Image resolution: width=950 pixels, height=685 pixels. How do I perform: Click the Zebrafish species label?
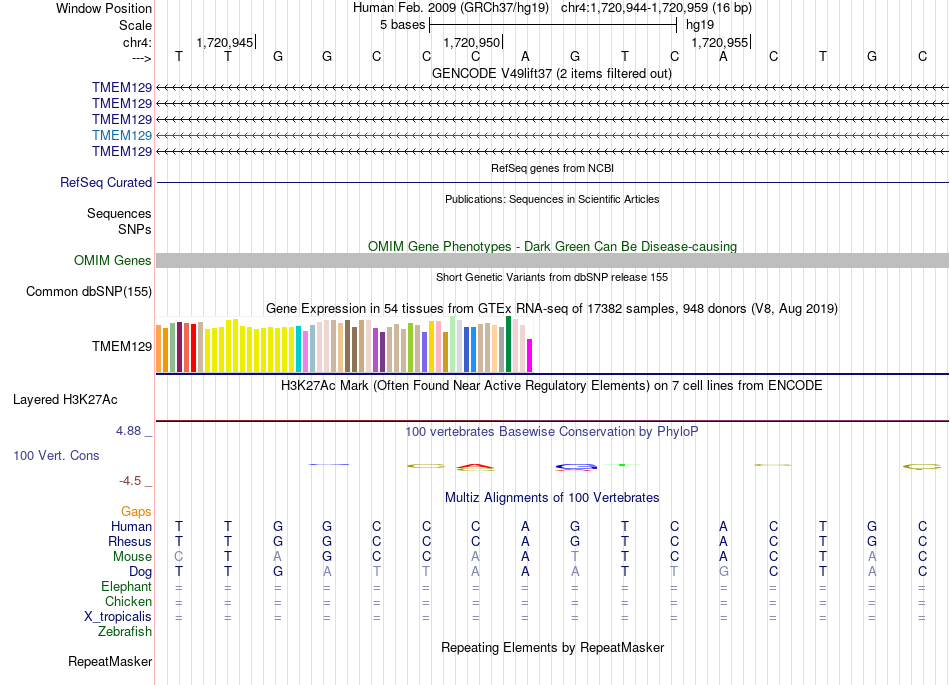click(x=125, y=632)
